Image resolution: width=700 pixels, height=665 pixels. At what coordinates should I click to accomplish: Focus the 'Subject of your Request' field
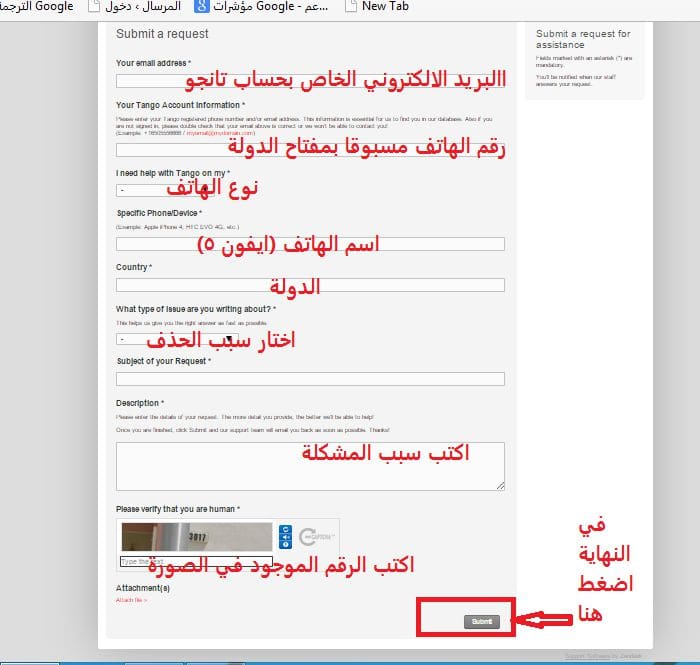(x=310, y=379)
